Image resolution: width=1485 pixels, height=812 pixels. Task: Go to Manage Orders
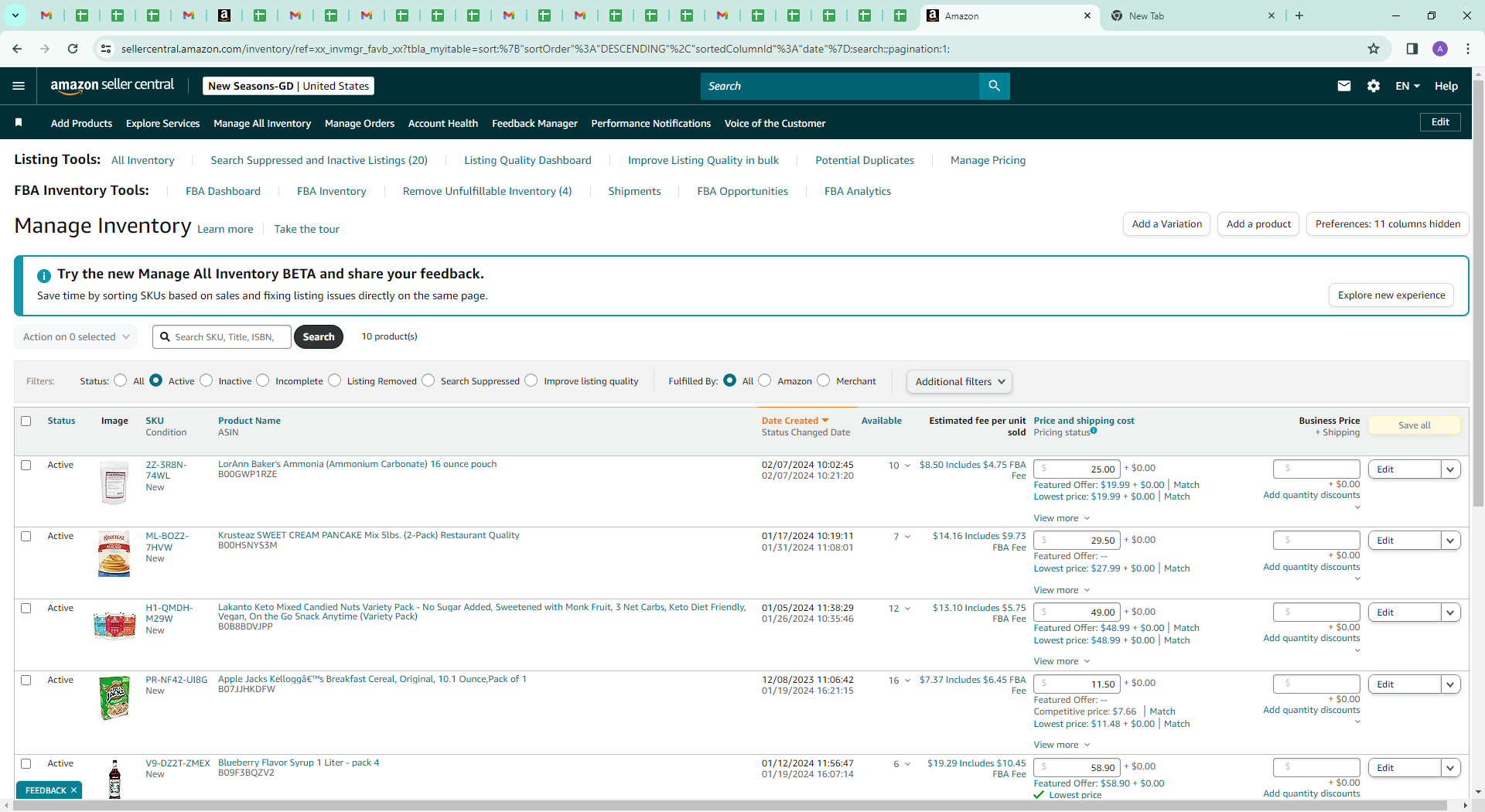click(360, 123)
